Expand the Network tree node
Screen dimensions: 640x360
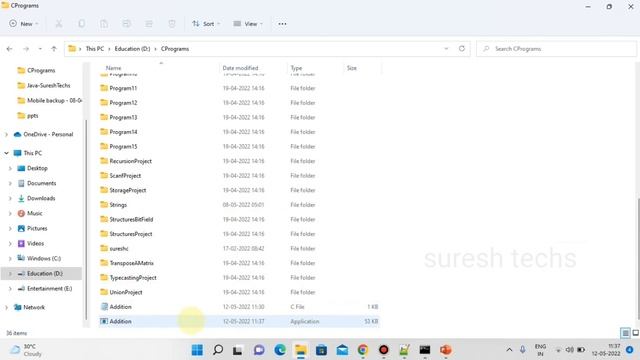(6, 307)
